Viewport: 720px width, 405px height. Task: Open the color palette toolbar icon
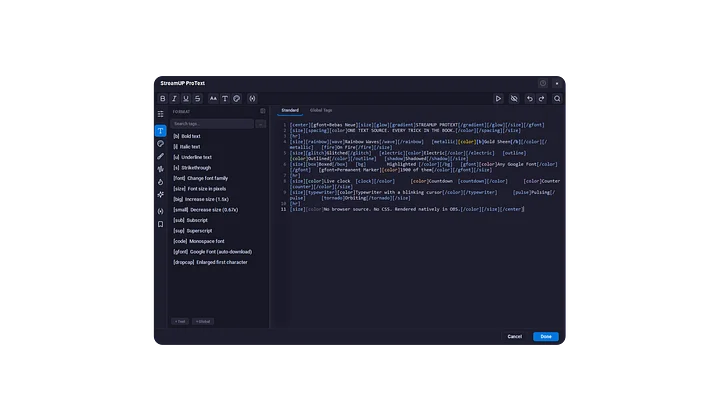tap(236, 99)
